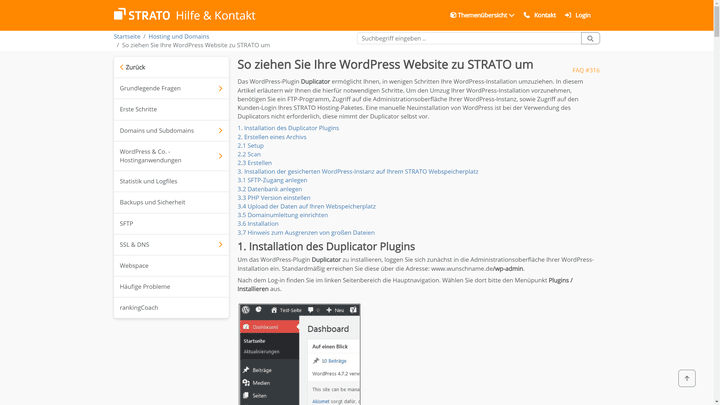Expand the Grundlegende Fragen chevron
Viewport: 720px width, 405px height.
[x=220, y=88]
